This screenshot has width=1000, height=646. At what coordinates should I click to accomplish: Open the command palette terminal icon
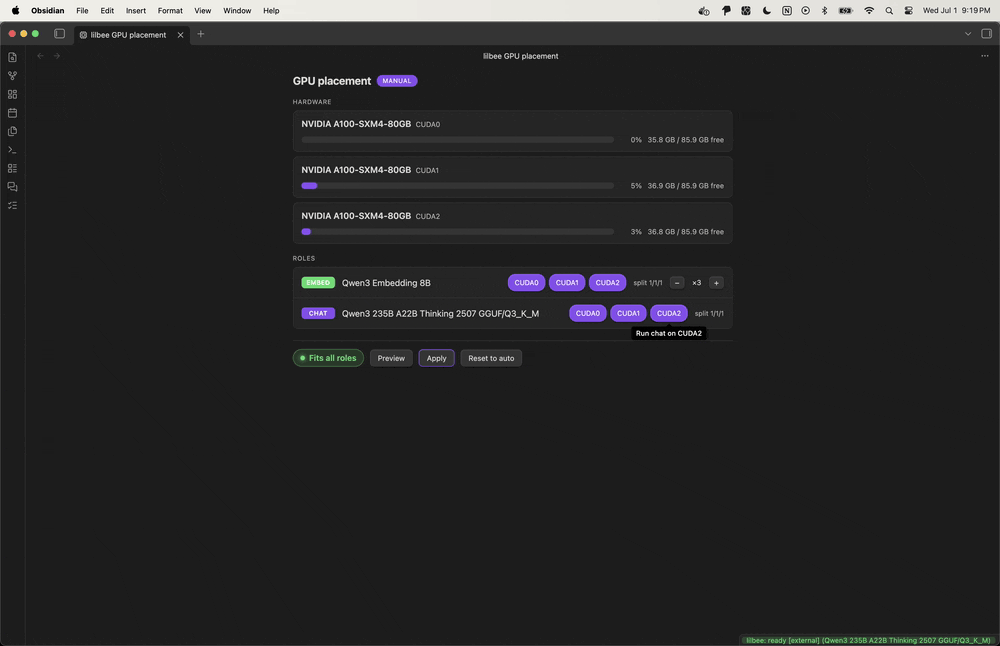[12, 150]
